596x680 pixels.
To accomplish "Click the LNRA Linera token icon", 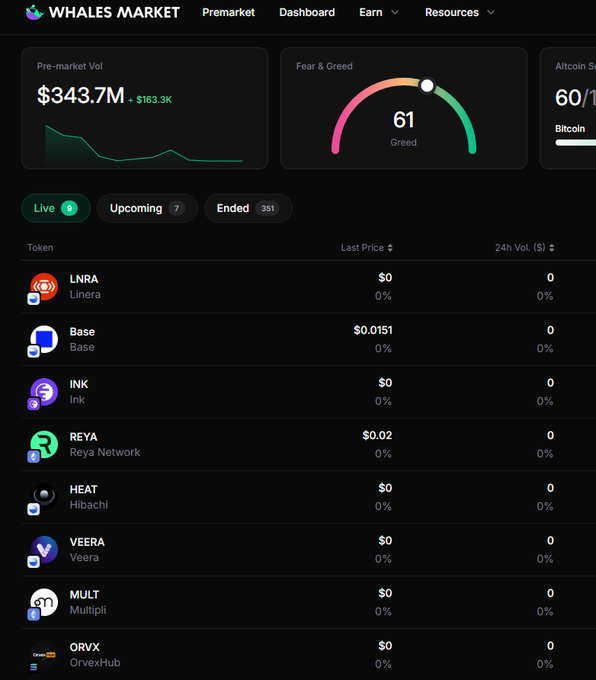I will click(x=44, y=287).
